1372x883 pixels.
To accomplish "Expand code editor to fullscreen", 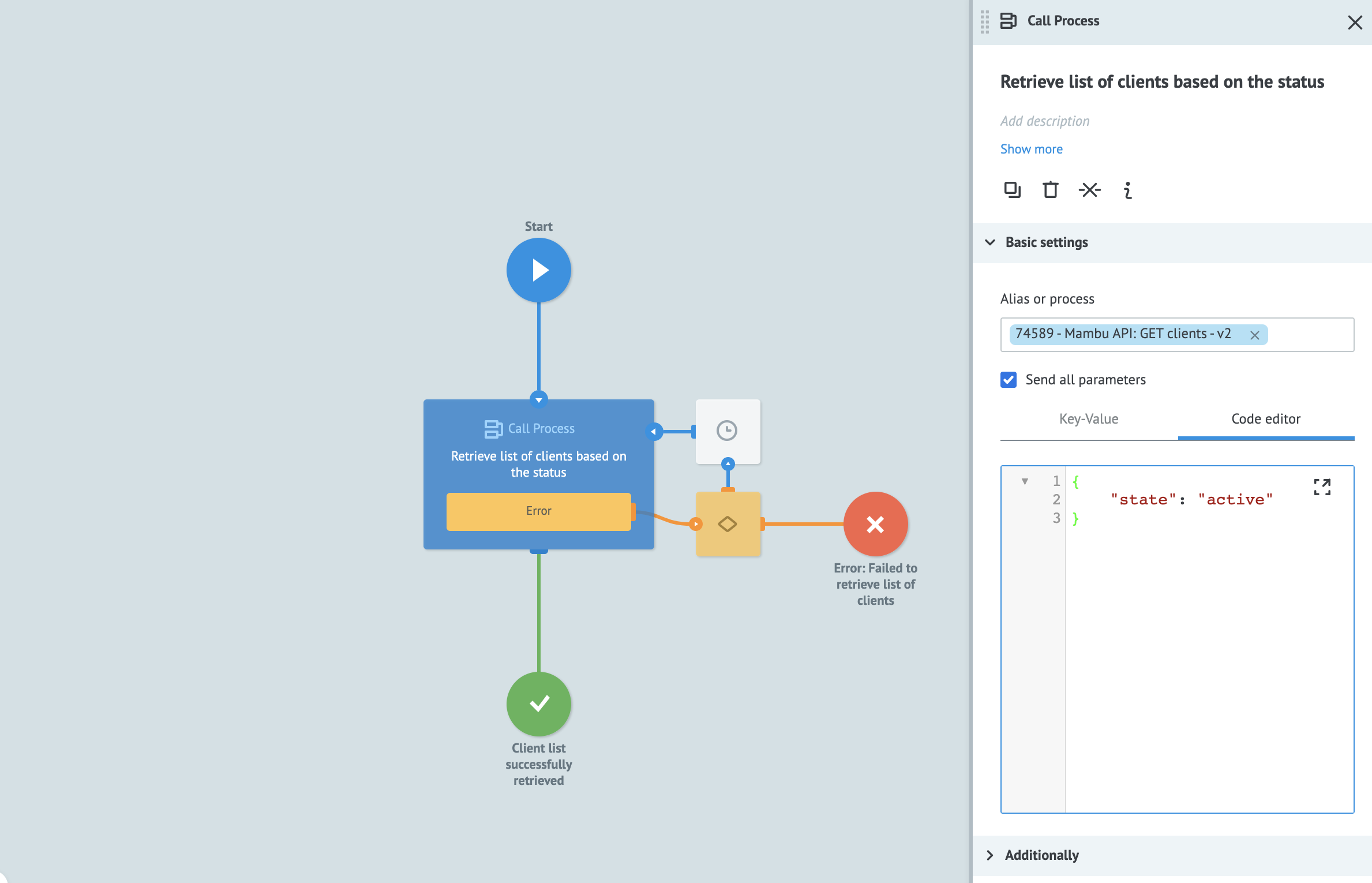I will tap(1322, 487).
